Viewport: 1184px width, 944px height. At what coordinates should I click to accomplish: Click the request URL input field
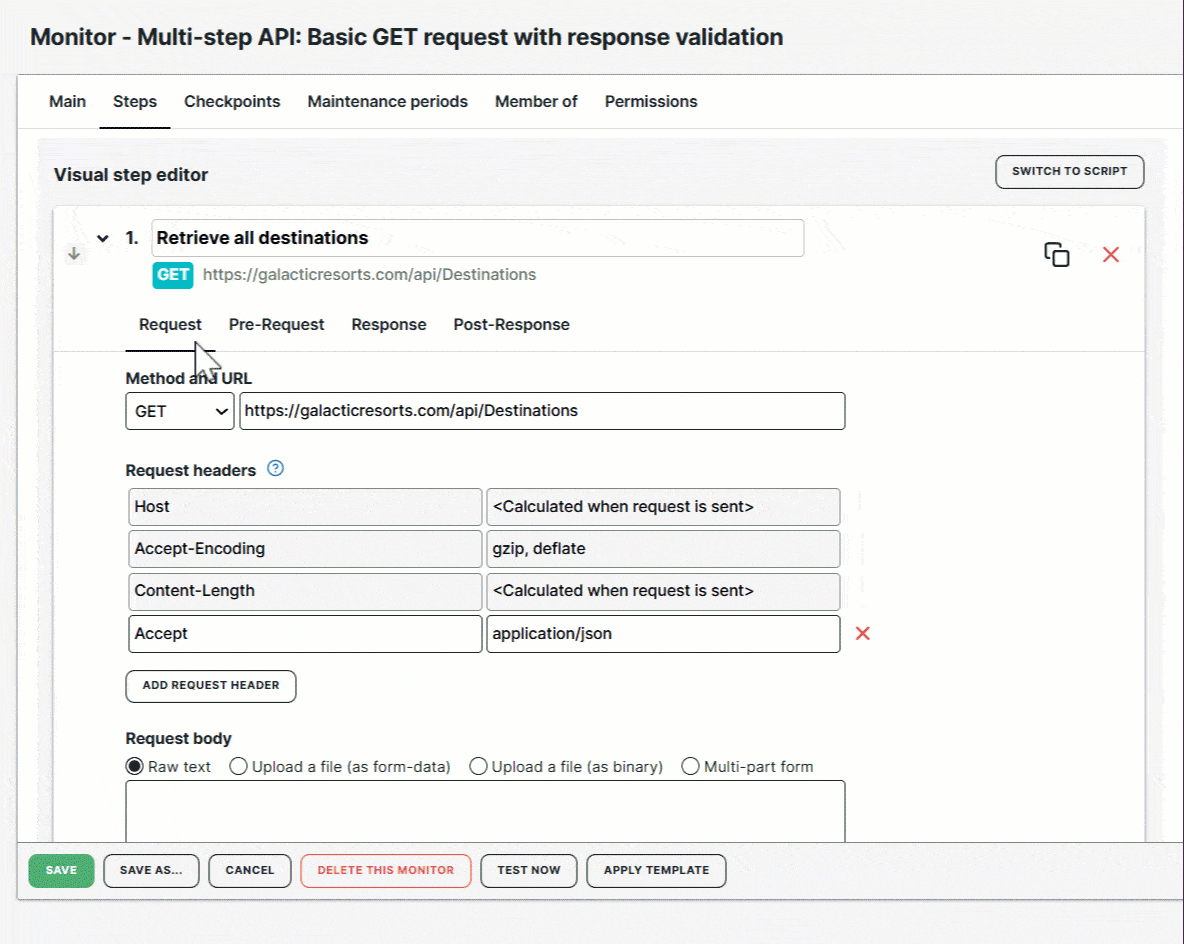coord(542,411)
